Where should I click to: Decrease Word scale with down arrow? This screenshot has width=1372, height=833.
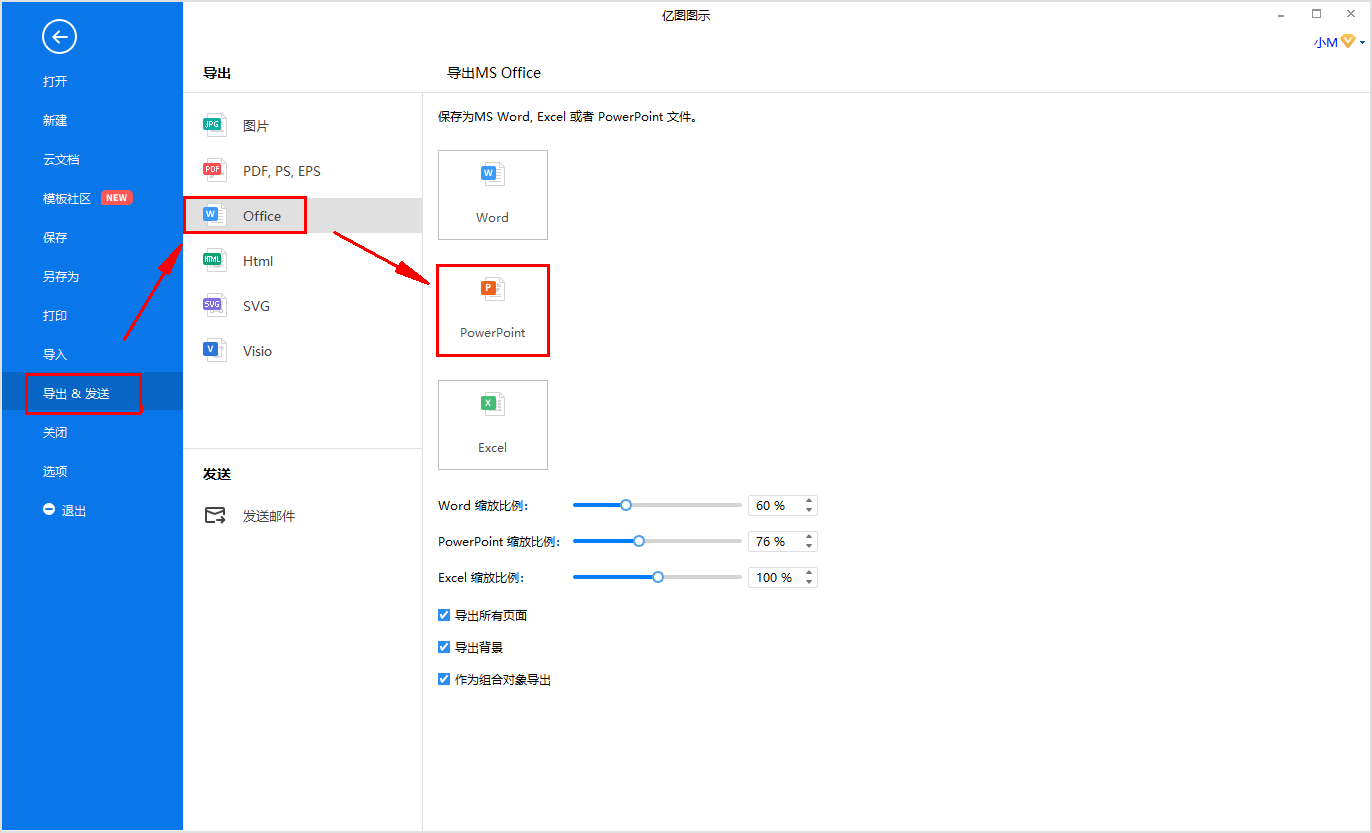pos(809,511)
